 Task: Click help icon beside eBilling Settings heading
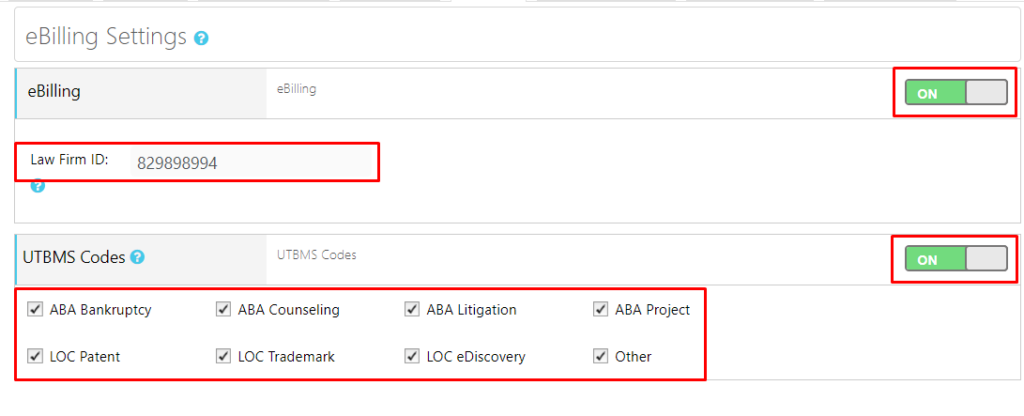pyautogui.click(x=202, y=39)
